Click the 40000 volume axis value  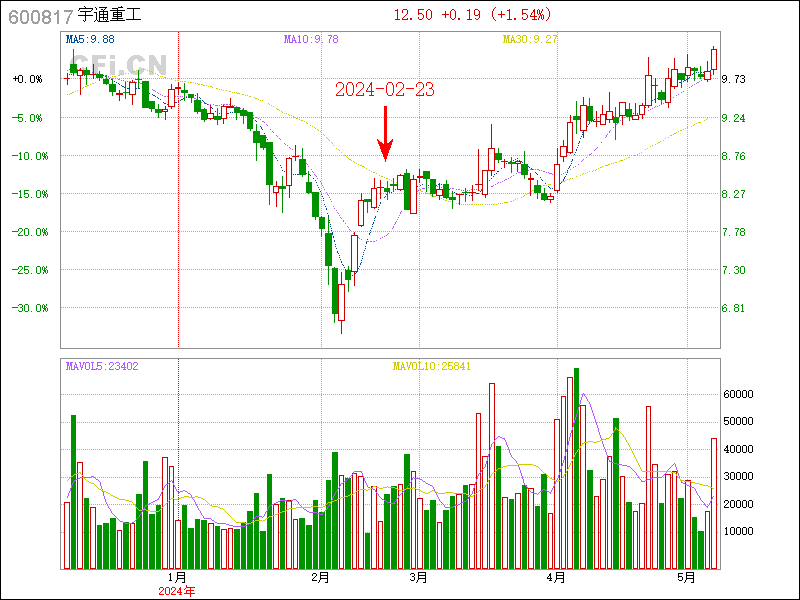click(x=738, y=449)
